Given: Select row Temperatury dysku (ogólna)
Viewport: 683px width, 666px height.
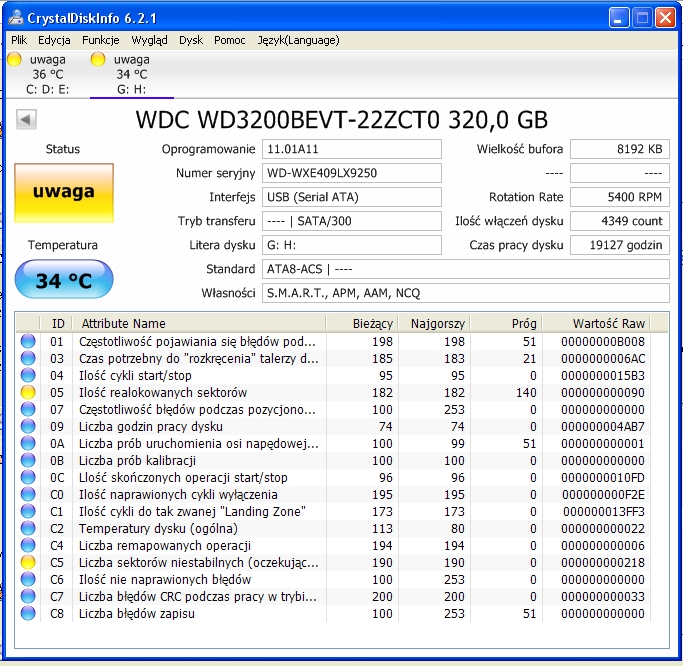Looking at the screenshot, I should coord(333,528).
